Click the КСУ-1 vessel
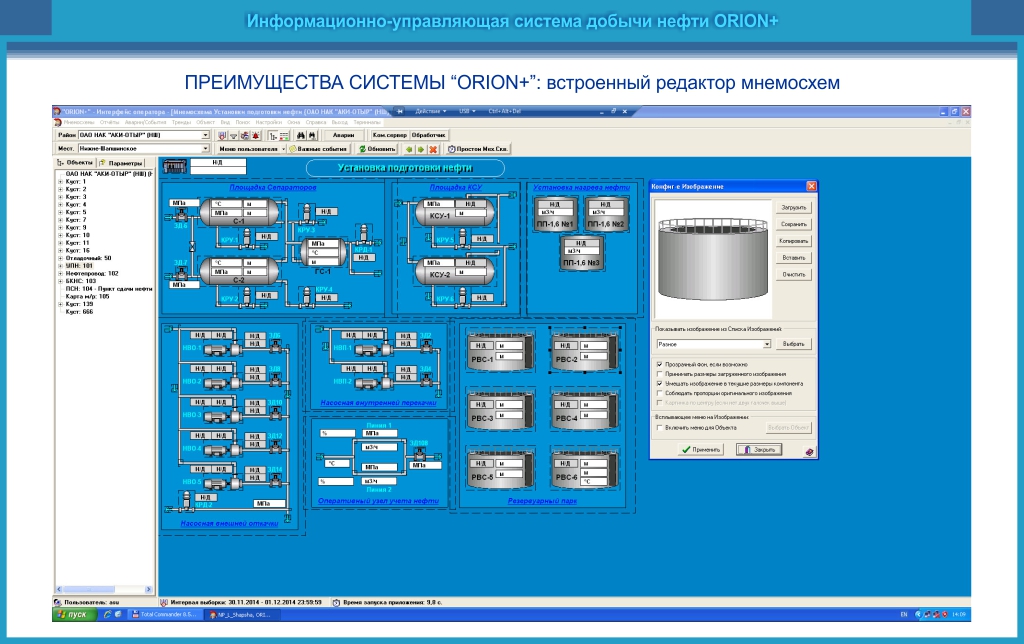 click(x=455, y=212)
